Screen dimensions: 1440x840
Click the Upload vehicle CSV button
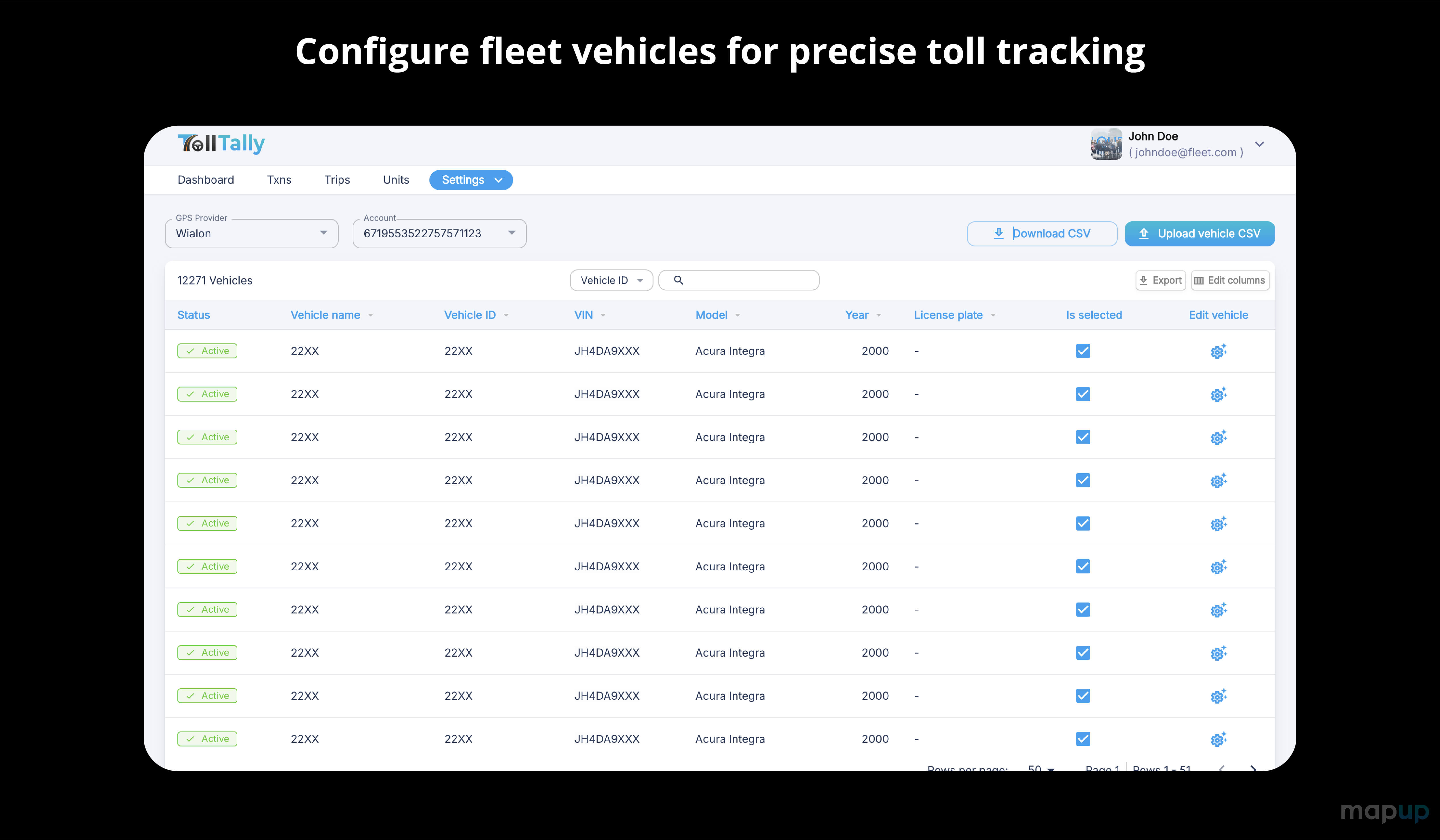click(1200, 233)
